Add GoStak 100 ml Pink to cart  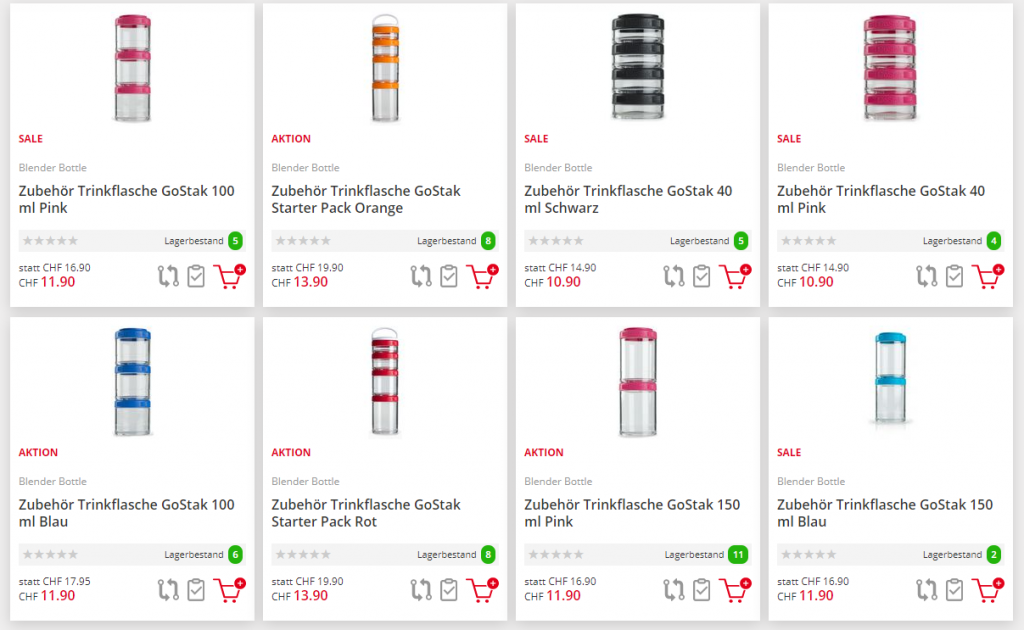(x=229, y=276)
